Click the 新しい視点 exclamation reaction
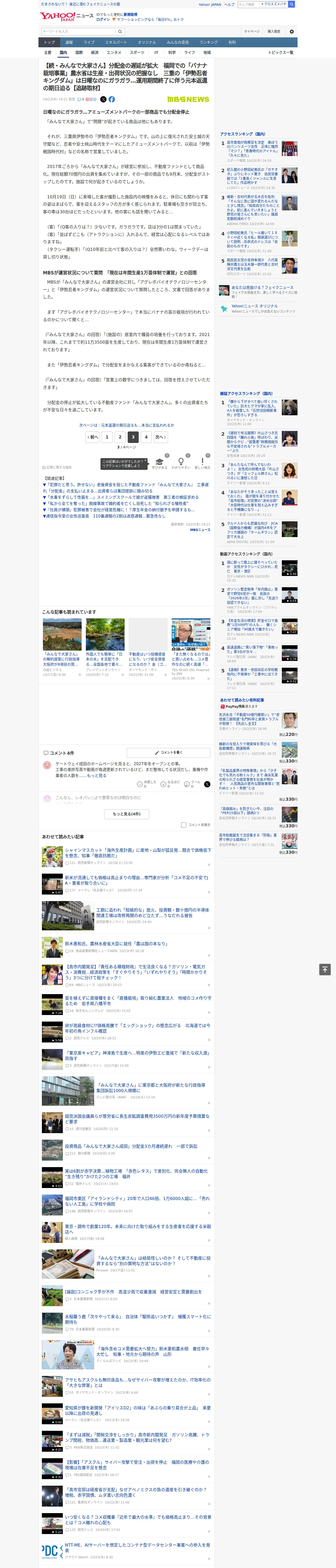This screenshot has height=1568, width=336. [x=203, y=462]
